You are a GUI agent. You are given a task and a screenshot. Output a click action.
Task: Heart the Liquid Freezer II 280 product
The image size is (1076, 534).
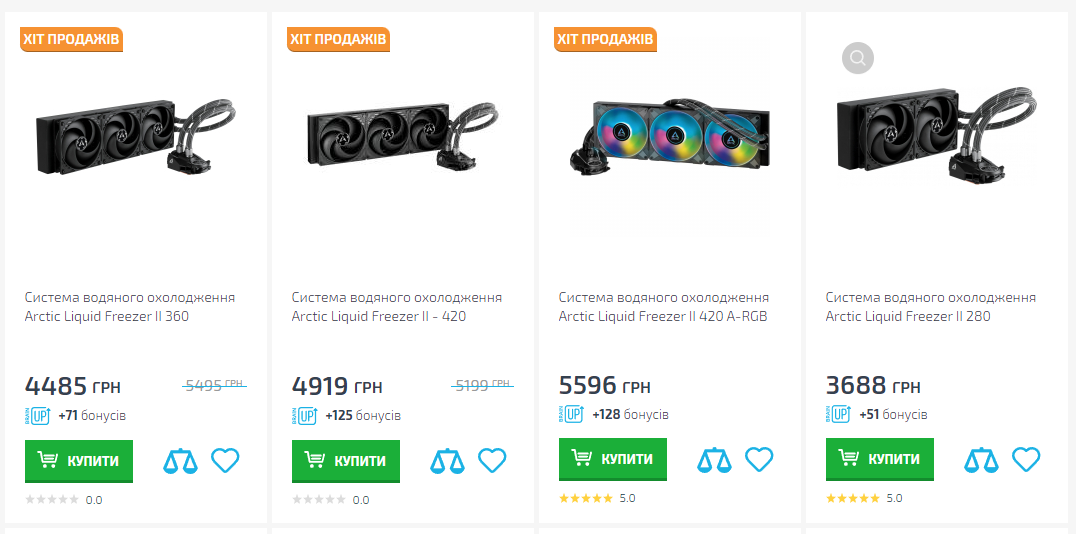point(1027,460)
